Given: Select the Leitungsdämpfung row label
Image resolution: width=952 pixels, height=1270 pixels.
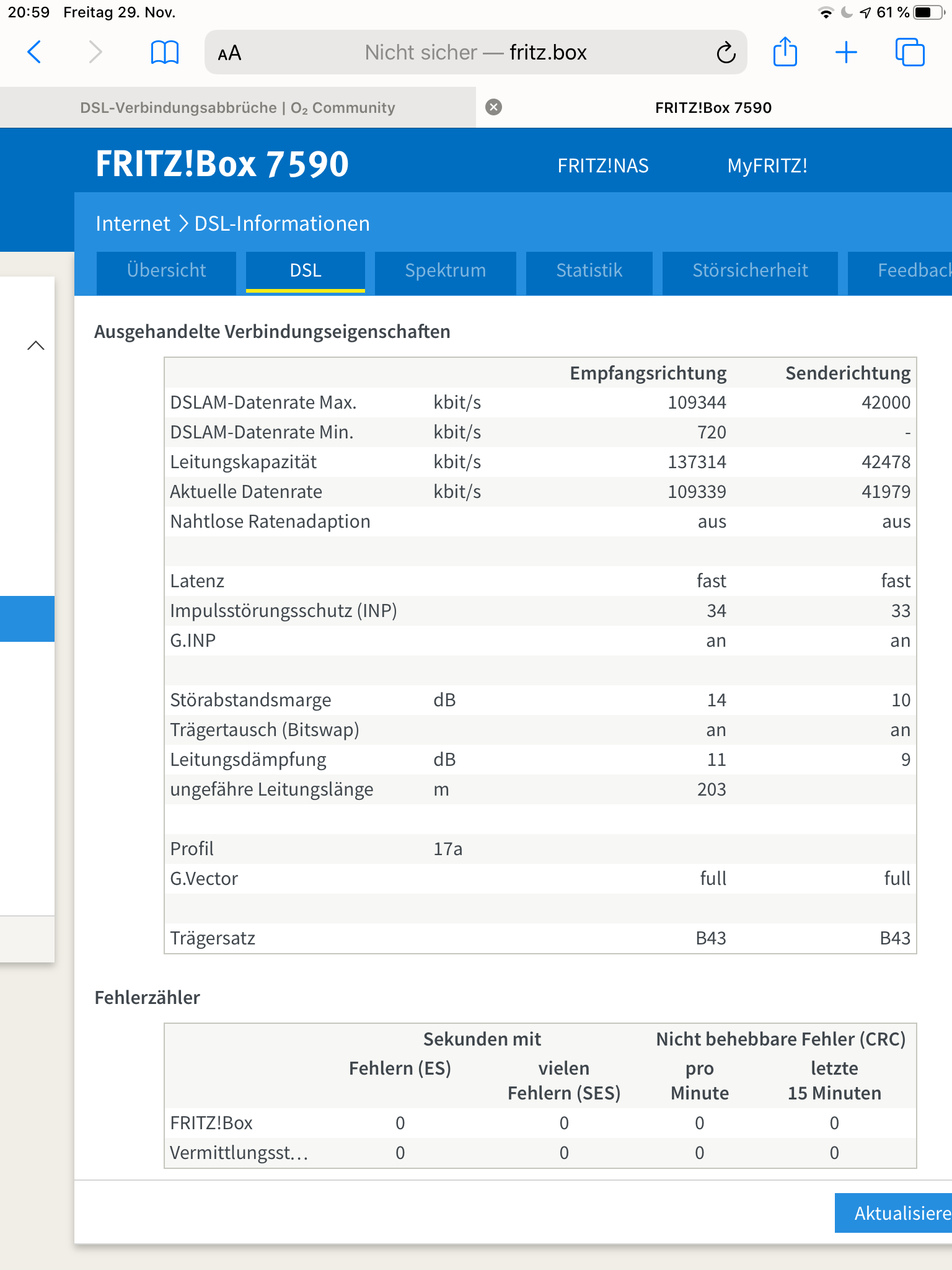Looking at the screenshot, I should point(248,760).
